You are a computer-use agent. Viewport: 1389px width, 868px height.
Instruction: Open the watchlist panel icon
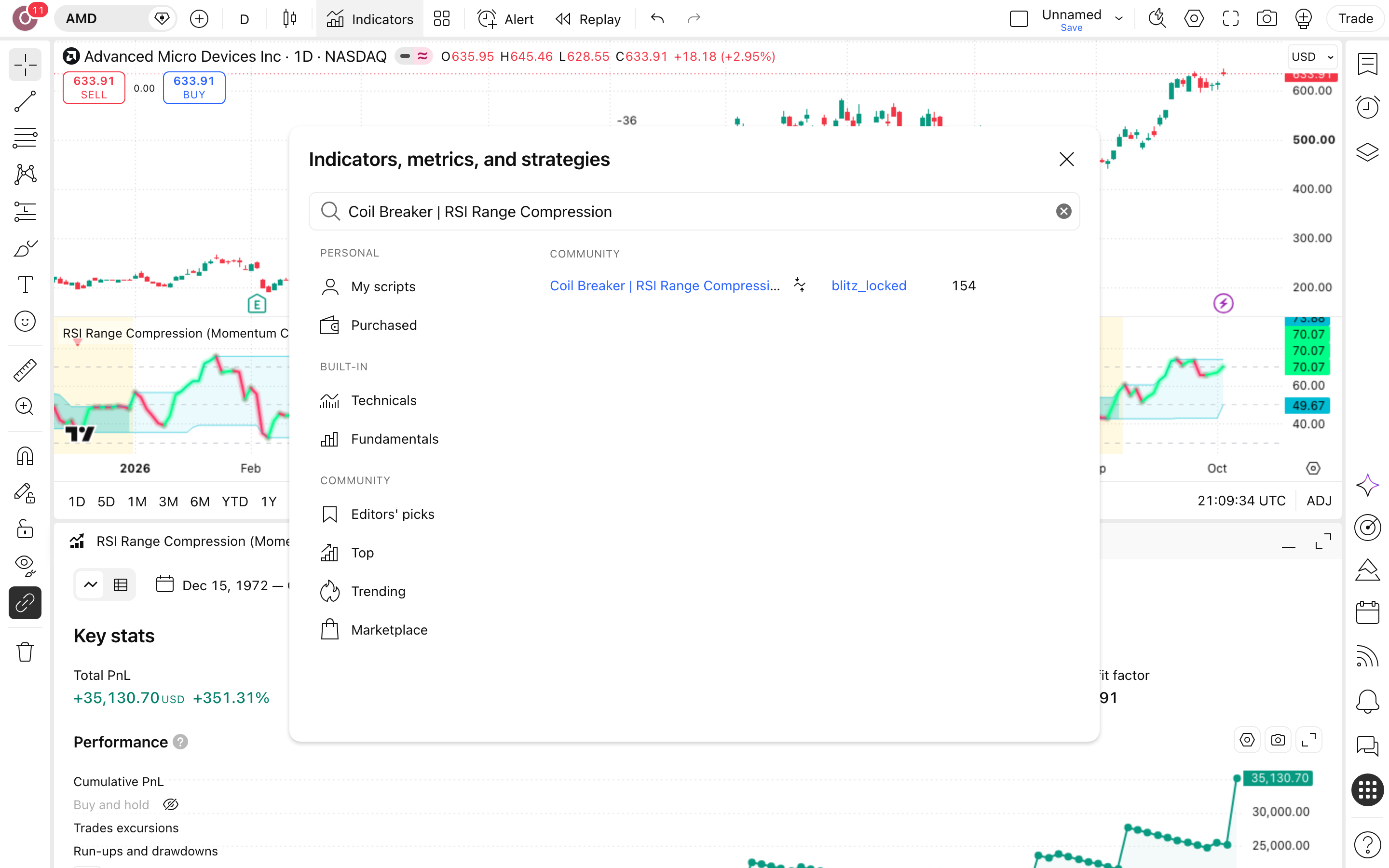click(x=1367, y=64)
